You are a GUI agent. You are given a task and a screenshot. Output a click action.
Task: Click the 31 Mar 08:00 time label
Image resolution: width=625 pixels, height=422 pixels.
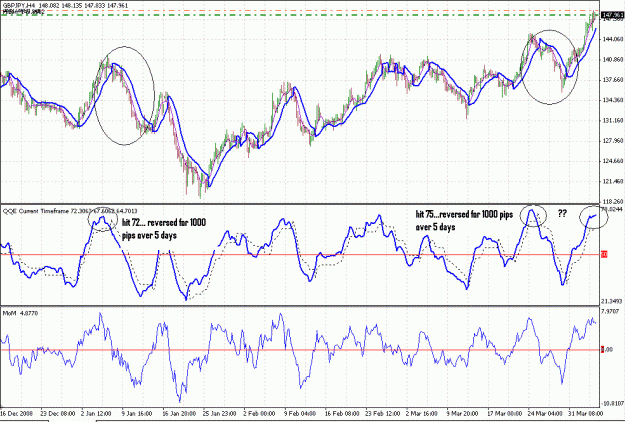[x=586, y=413]
